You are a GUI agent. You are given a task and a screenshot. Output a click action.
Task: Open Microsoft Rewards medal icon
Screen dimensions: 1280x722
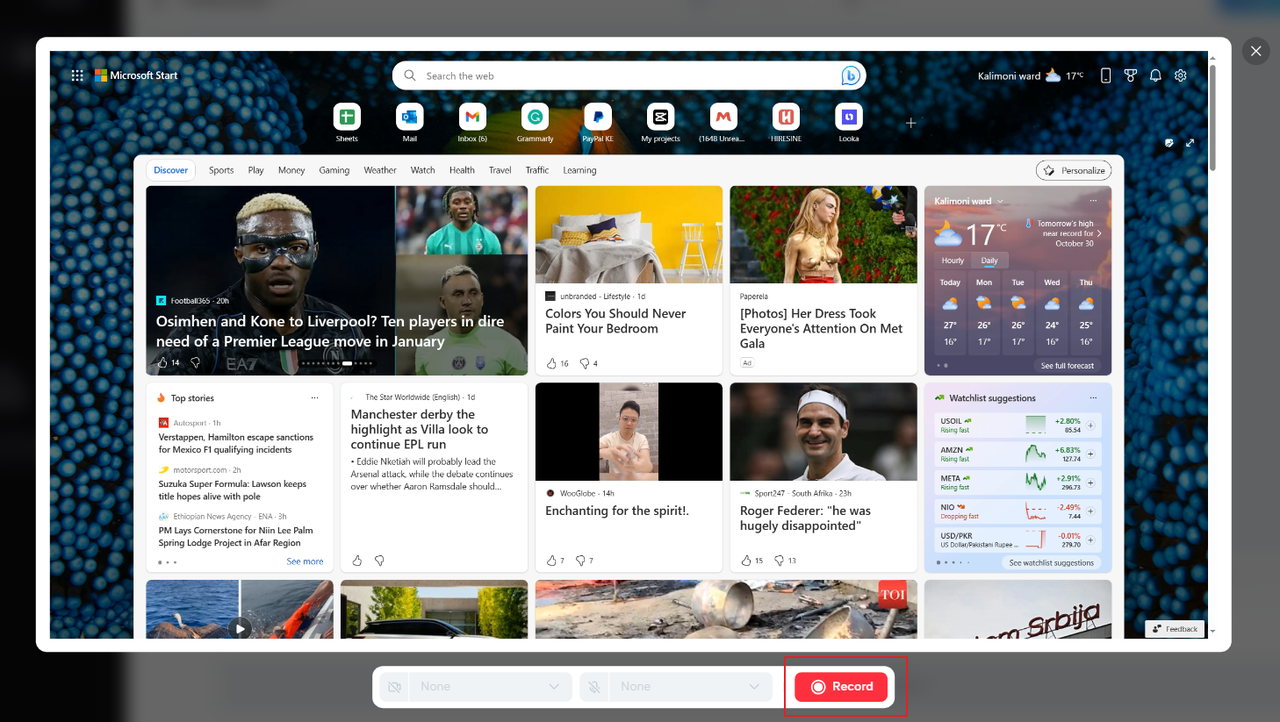1130,75
